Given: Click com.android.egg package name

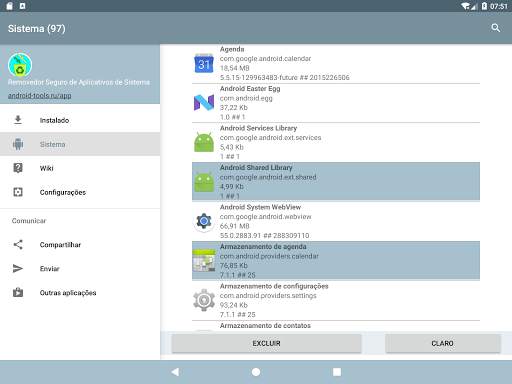Looking at the screenshot, I should (x=246, y=98).
